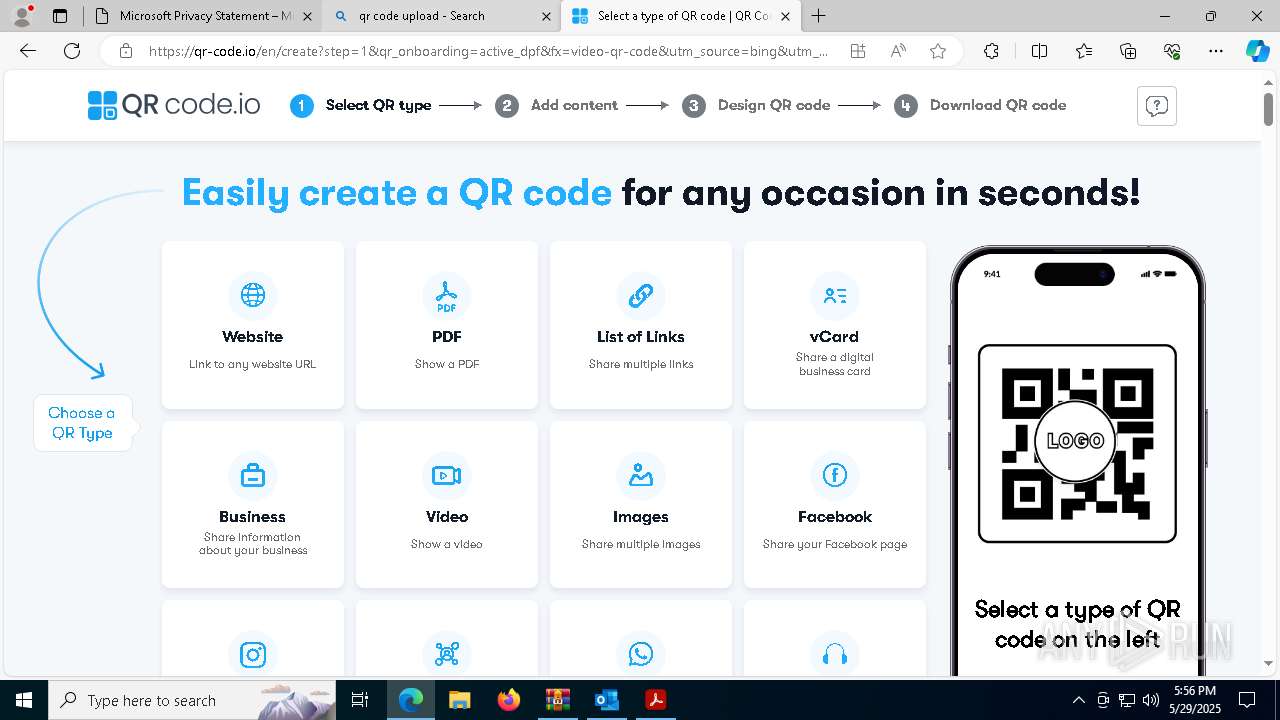Click 'Share a digital business card' text

pos(835,364)
